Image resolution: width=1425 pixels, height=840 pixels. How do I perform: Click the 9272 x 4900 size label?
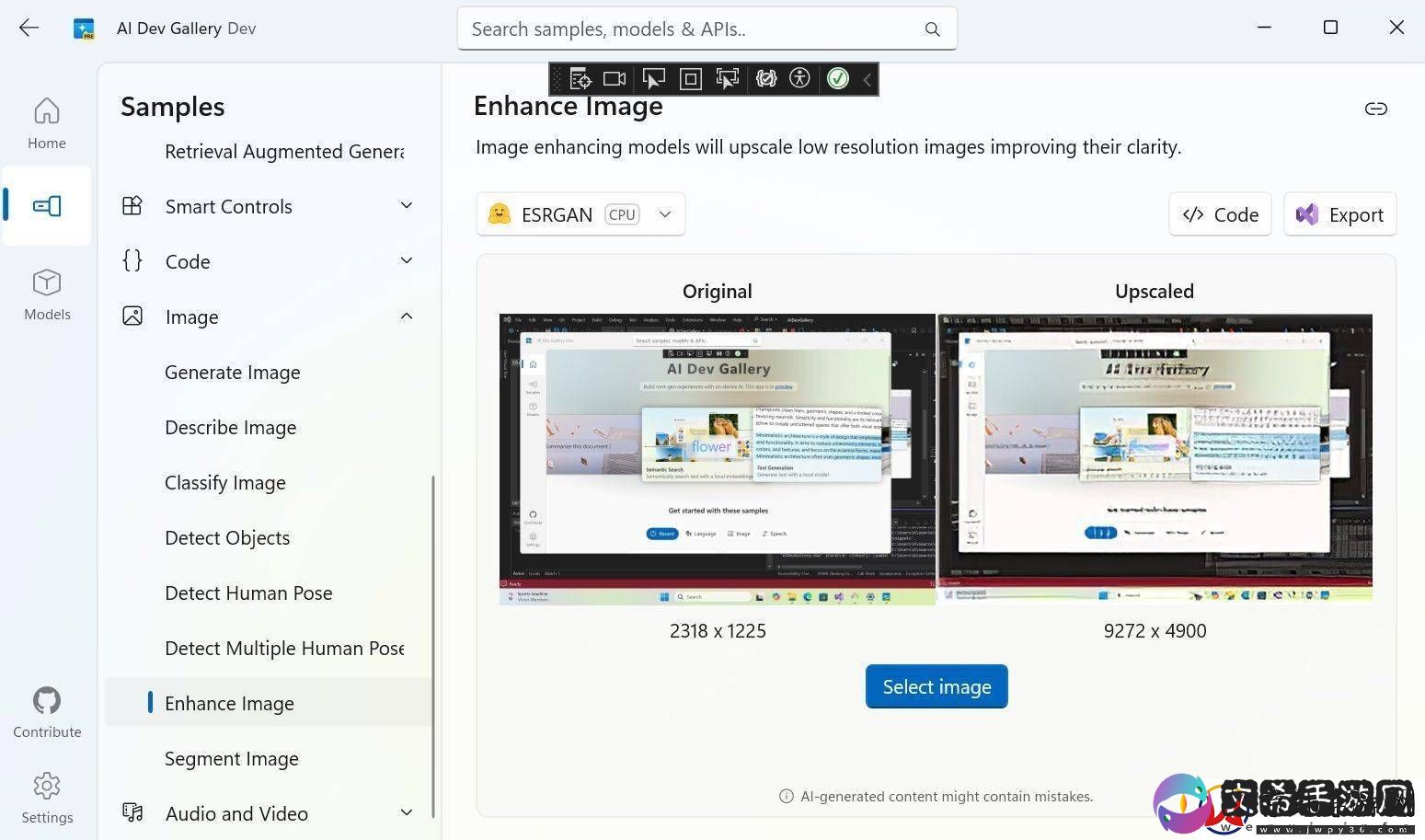click(x=1155, y=630)
